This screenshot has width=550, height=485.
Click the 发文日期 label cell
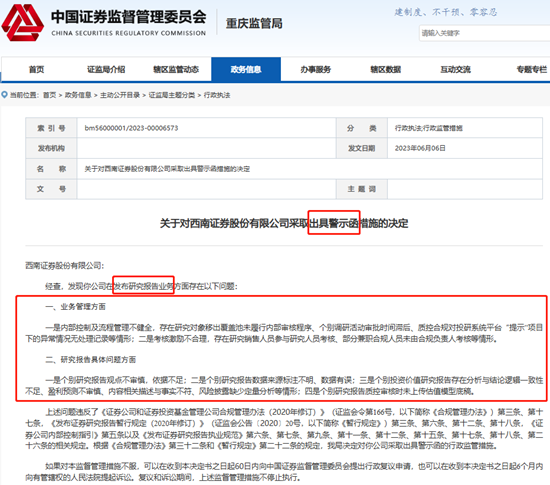pos(362,148)
